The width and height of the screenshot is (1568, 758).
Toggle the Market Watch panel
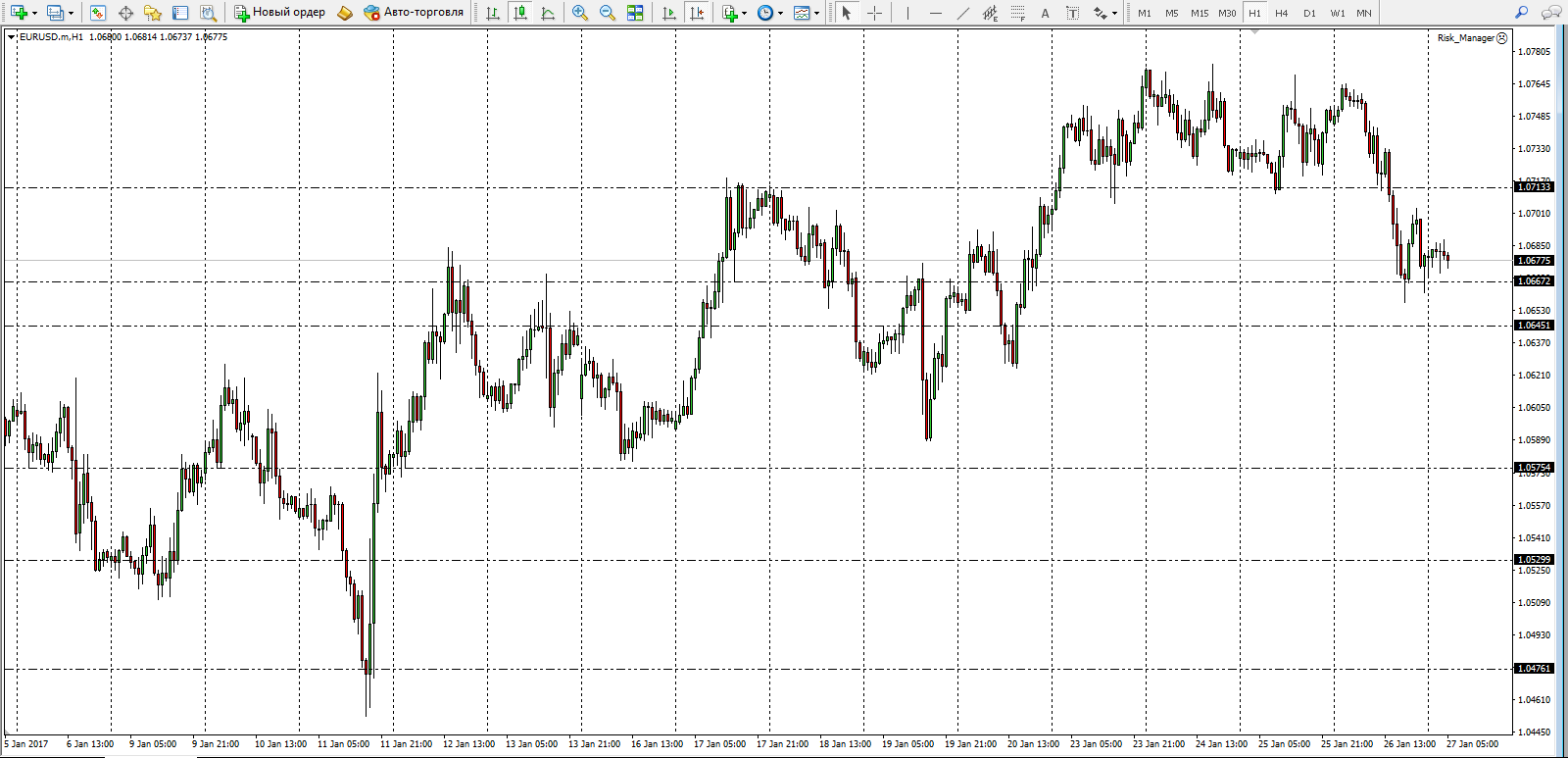(x=98, y=13)
